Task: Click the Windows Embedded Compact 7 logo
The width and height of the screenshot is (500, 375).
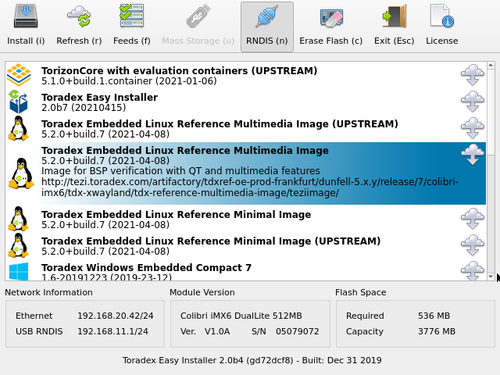Action: point(19,271)
